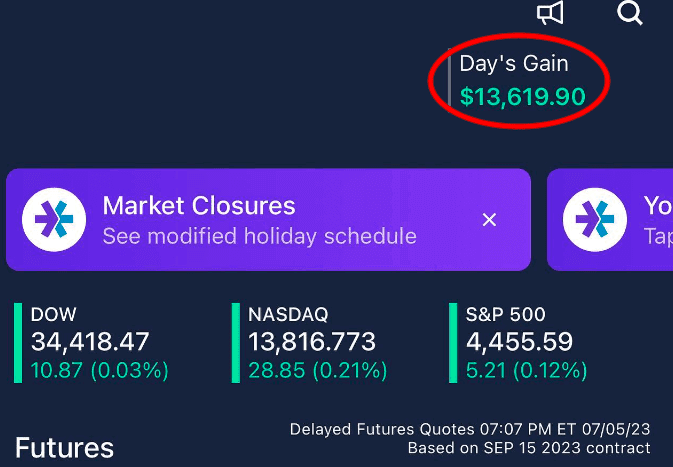
Task: Tap the logo on the partially visible card
Action: pyautogui.click(x=596, y=219)
